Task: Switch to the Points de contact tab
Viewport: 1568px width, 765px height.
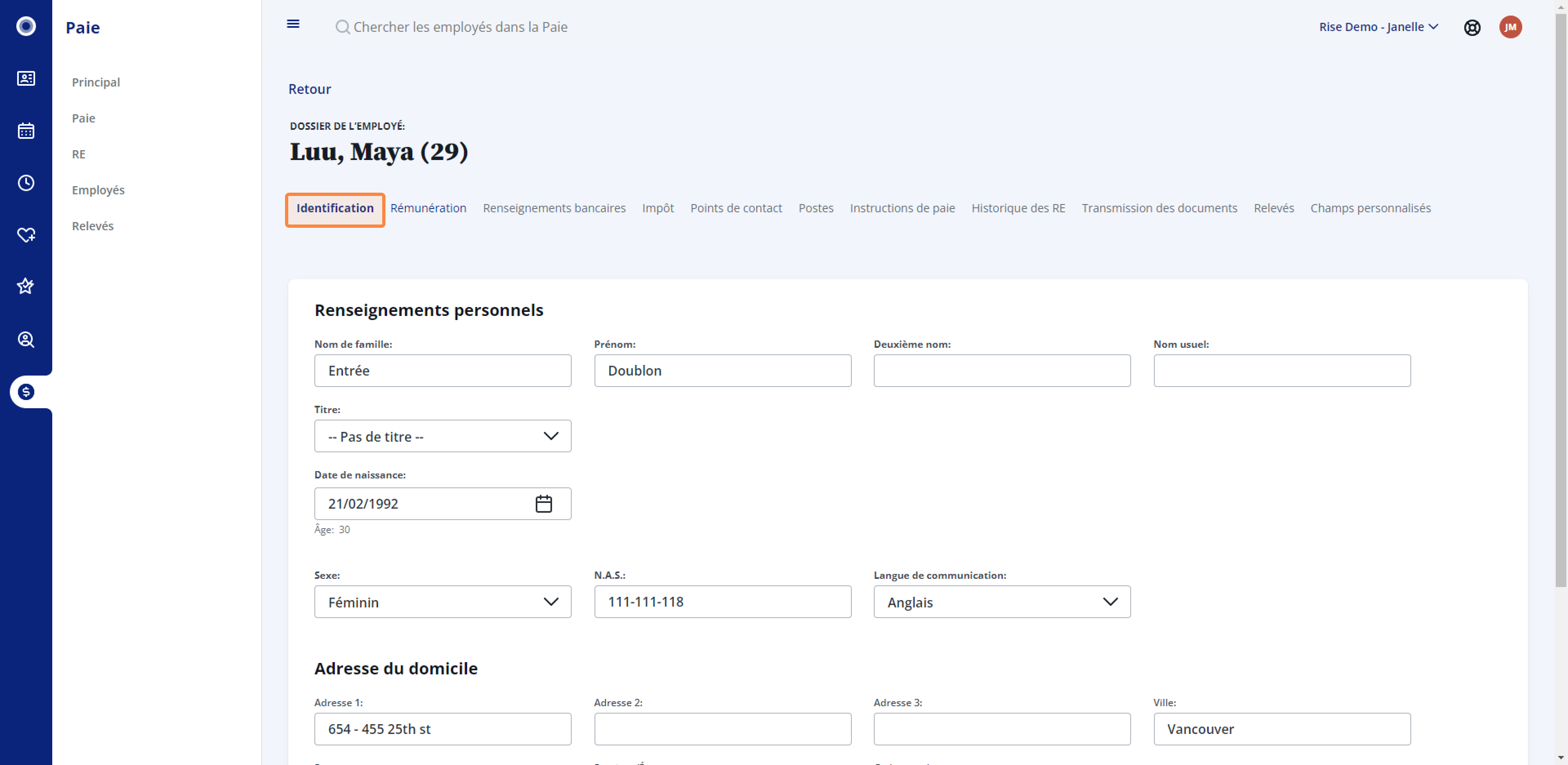Action: 736,208
